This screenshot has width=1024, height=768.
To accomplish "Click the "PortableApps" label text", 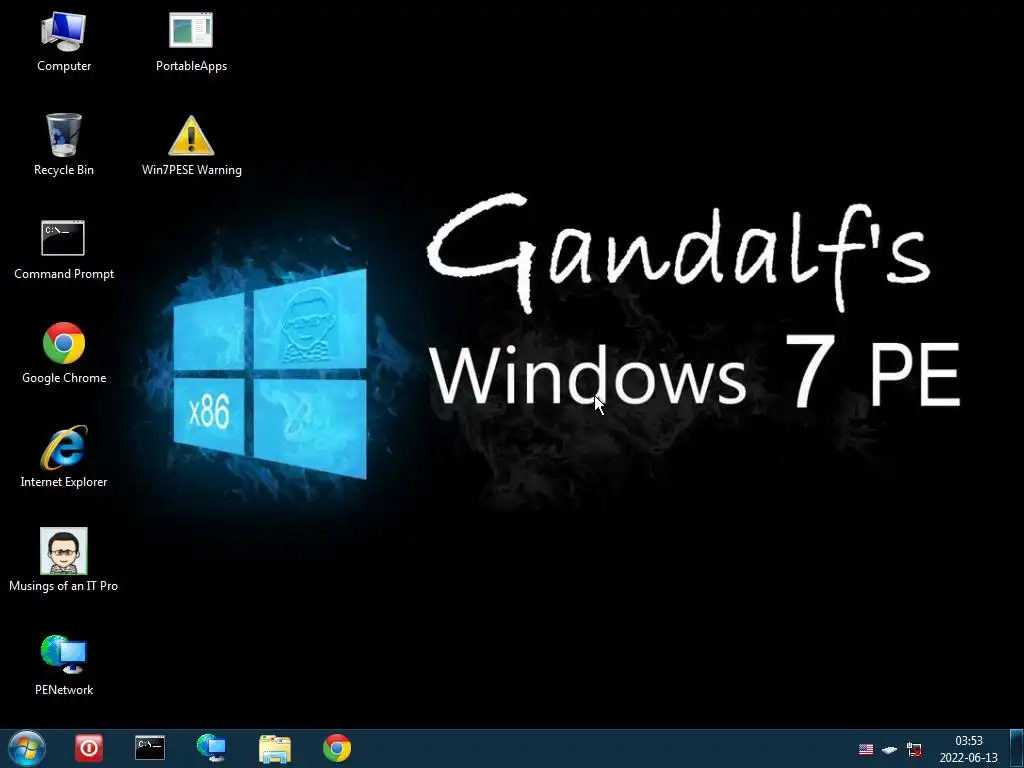I will point(191,66).
